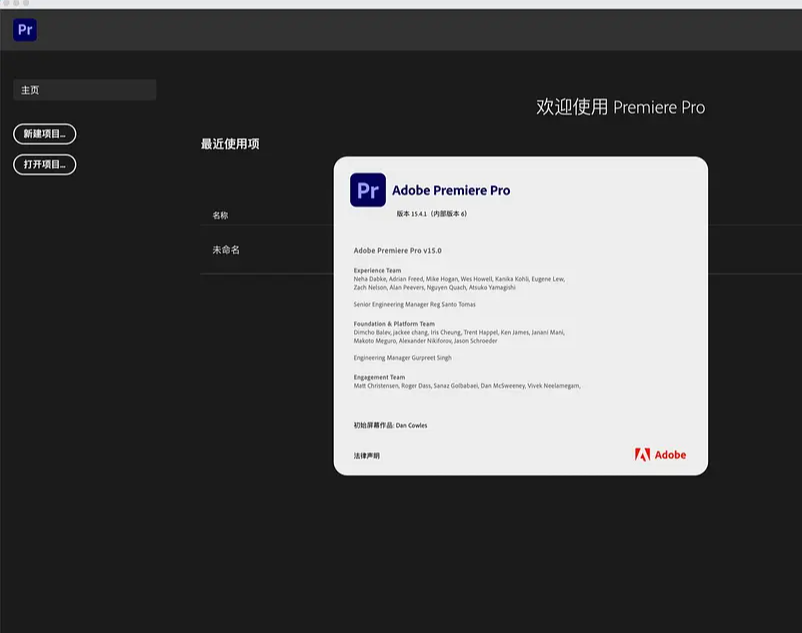The image size is (802, 633).
Task: Click the 打开项目 open project button
Action: 44,164
